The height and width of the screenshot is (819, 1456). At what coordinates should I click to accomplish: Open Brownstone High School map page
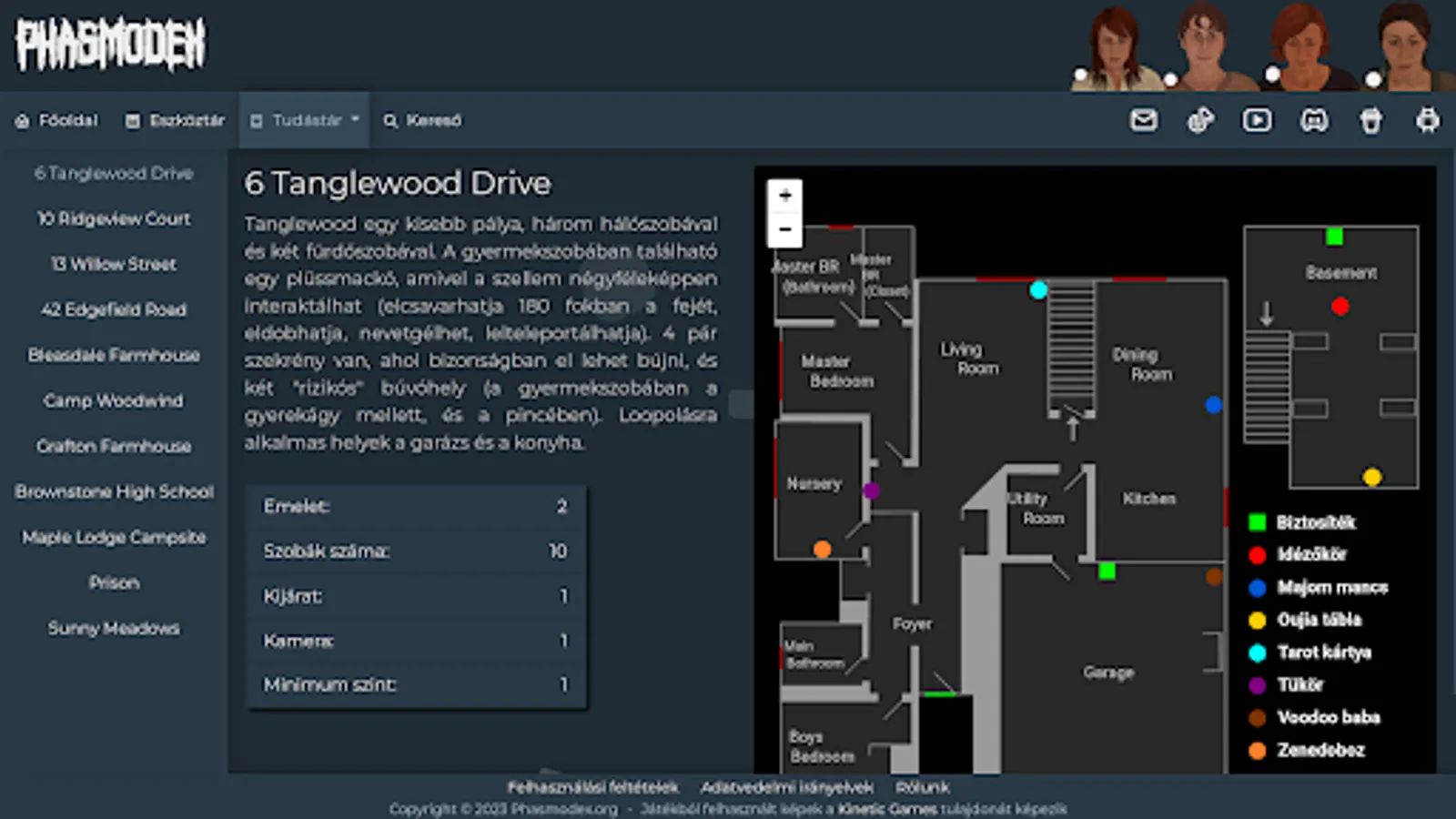click(114, 491)
